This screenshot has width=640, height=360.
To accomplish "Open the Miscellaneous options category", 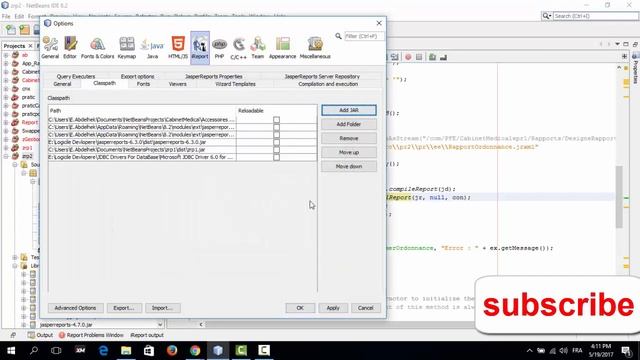I will tap(315, 48).
